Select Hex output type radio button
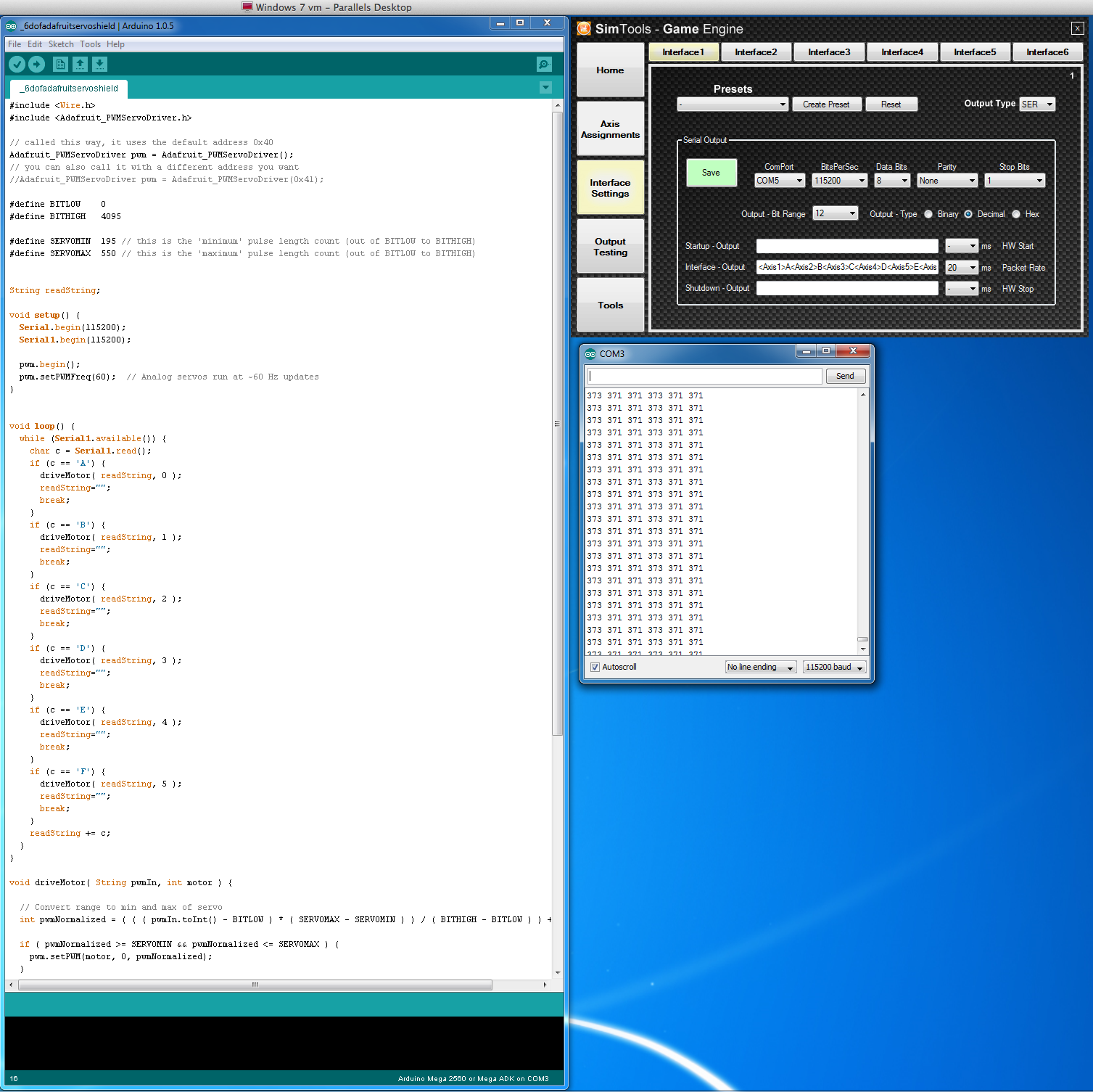Screen dimensions: 1093x1092 click(1016, 214)
